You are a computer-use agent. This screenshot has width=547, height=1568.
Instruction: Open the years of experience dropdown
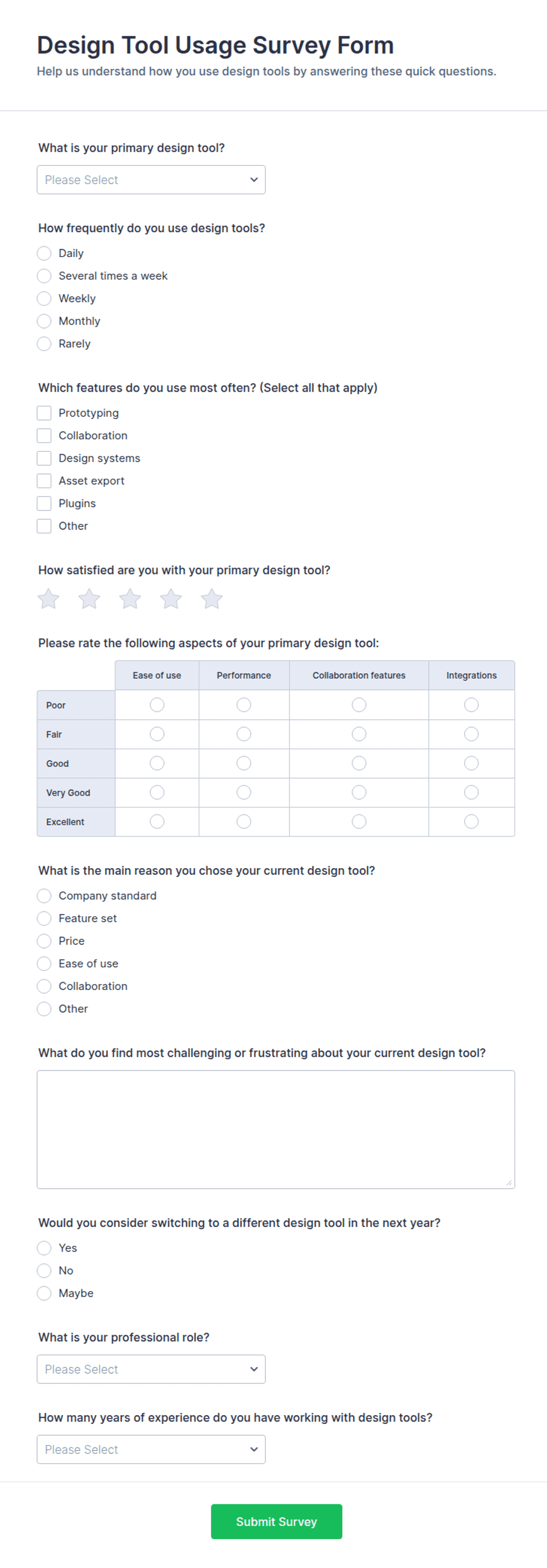[151, 1450]
